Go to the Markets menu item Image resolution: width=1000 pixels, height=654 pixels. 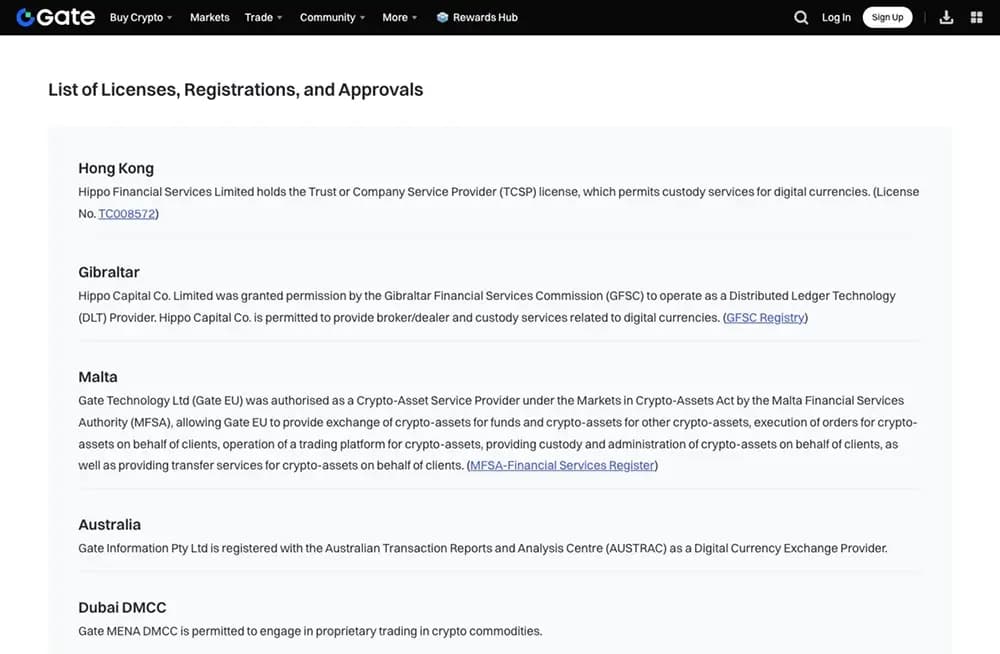point(210,17)
